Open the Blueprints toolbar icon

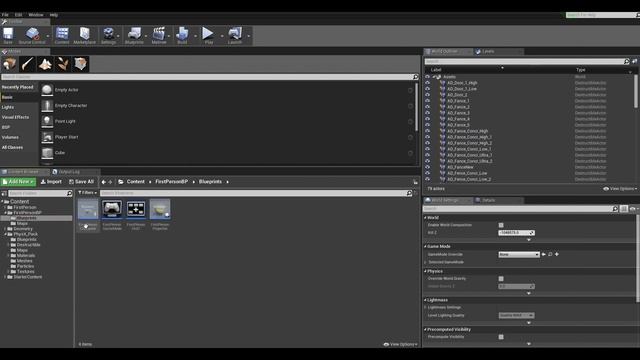(134, 34)
